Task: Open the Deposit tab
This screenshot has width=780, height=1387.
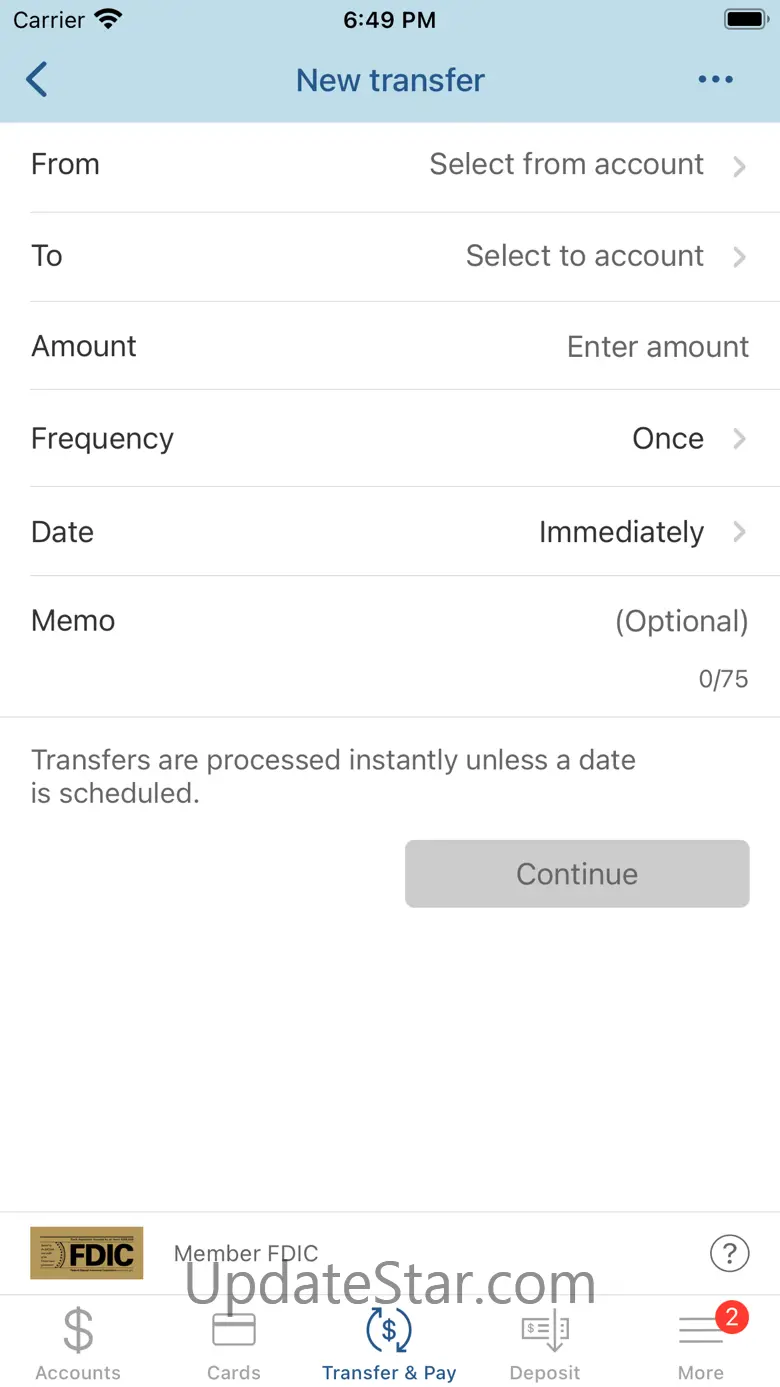Action: [x=545, y=1342]
